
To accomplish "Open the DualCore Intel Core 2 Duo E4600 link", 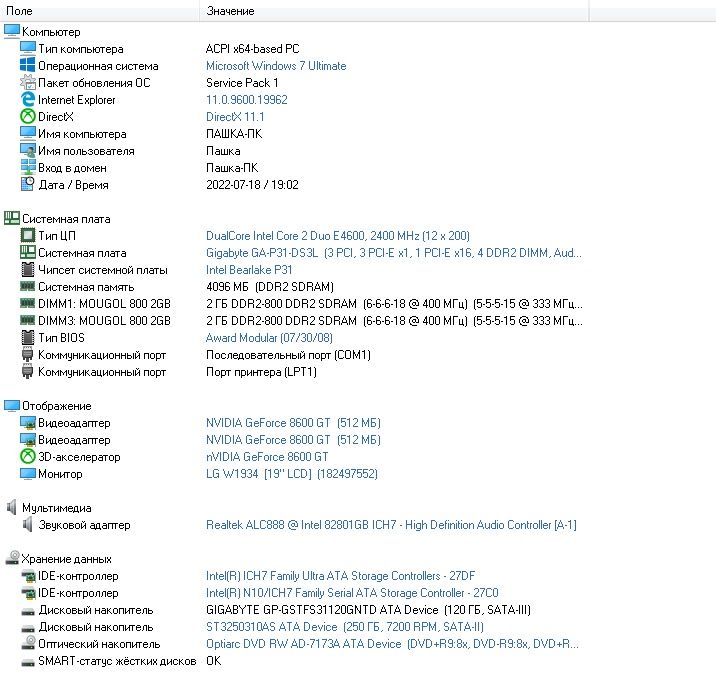I will point(337,236).
